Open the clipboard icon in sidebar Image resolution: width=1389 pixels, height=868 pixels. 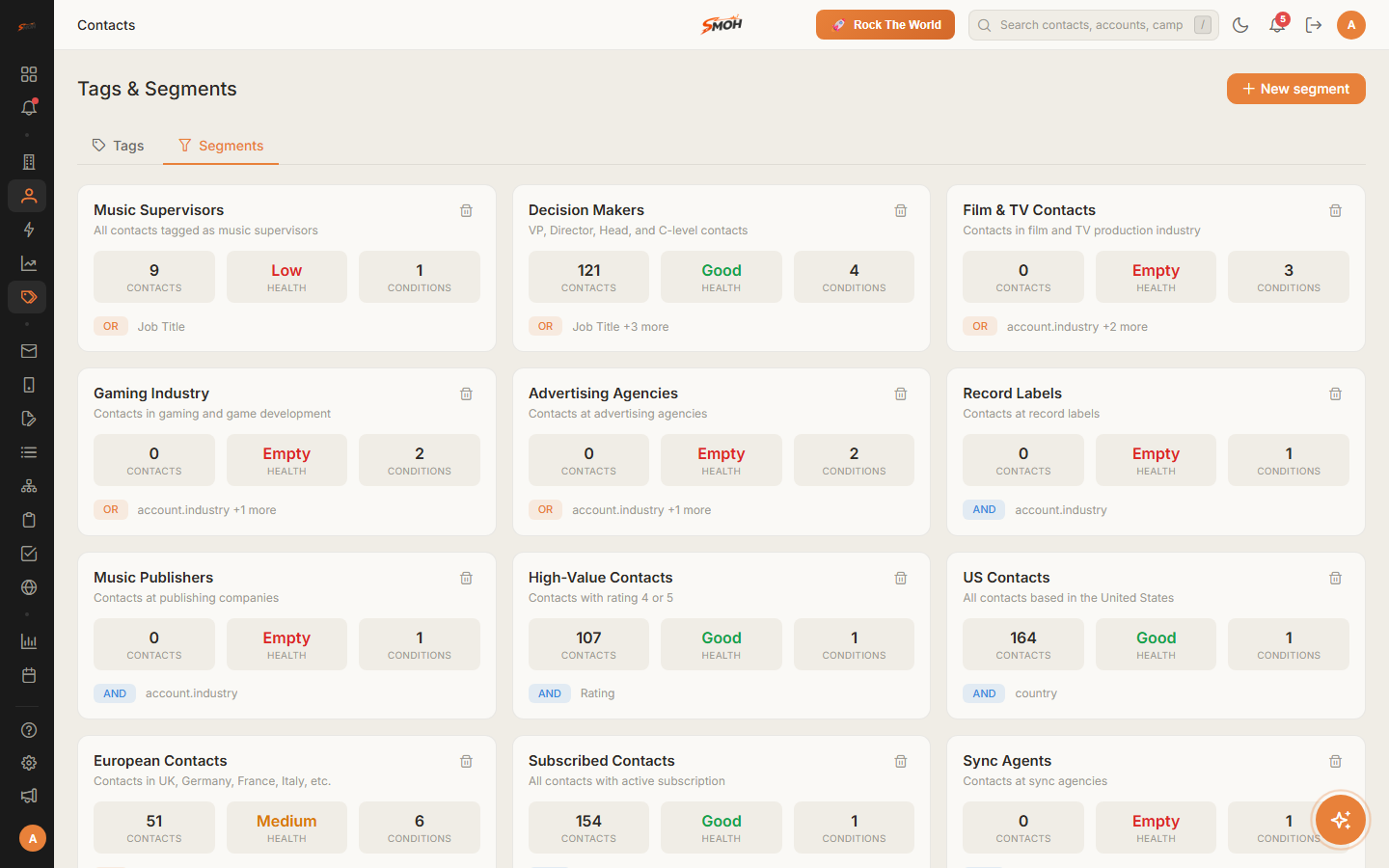(x=29, y=520)
